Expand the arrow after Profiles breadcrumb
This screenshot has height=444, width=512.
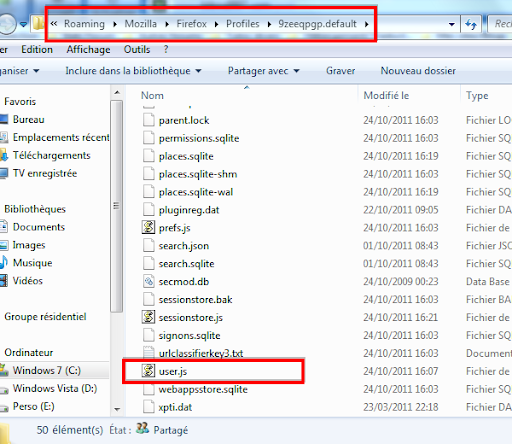pos(269,24)
